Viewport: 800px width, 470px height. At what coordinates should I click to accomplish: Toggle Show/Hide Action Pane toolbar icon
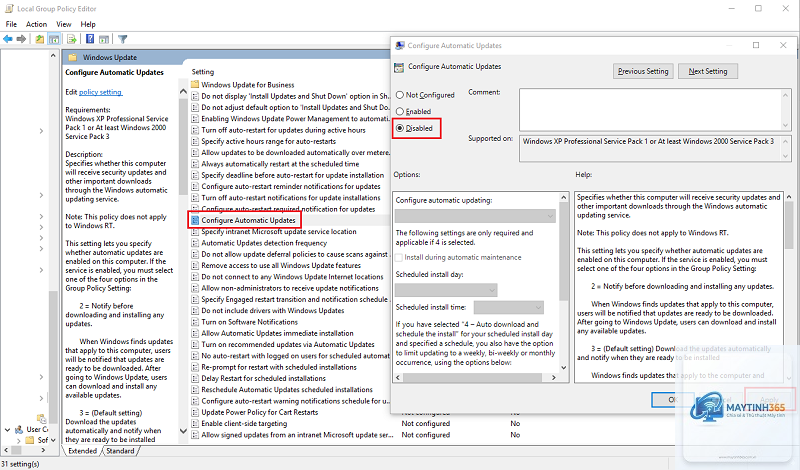pos(104,39)
